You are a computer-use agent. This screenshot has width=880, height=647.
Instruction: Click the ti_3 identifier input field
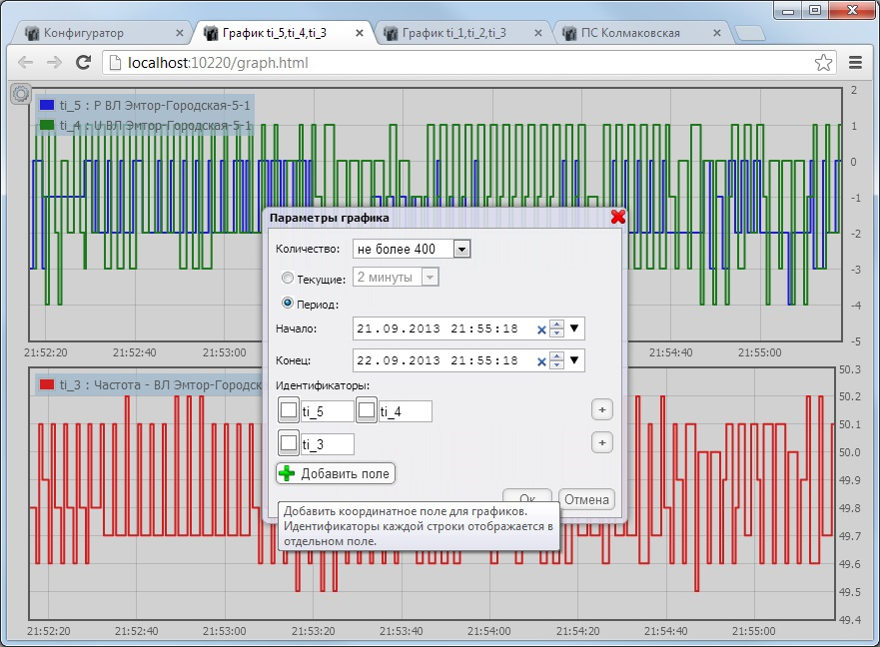tap(327, 443)
